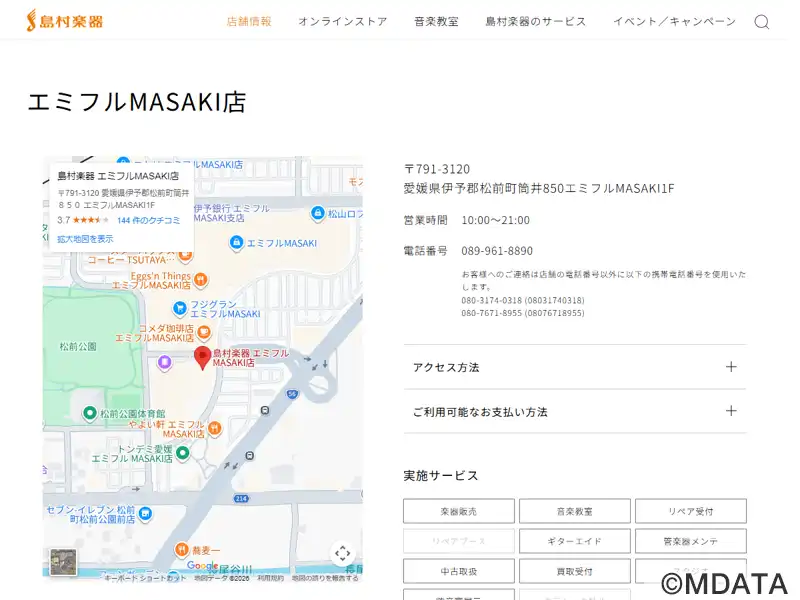The image size is (800, 600).
Task: Click the ギターエイド service button
Action: [574, 541]
